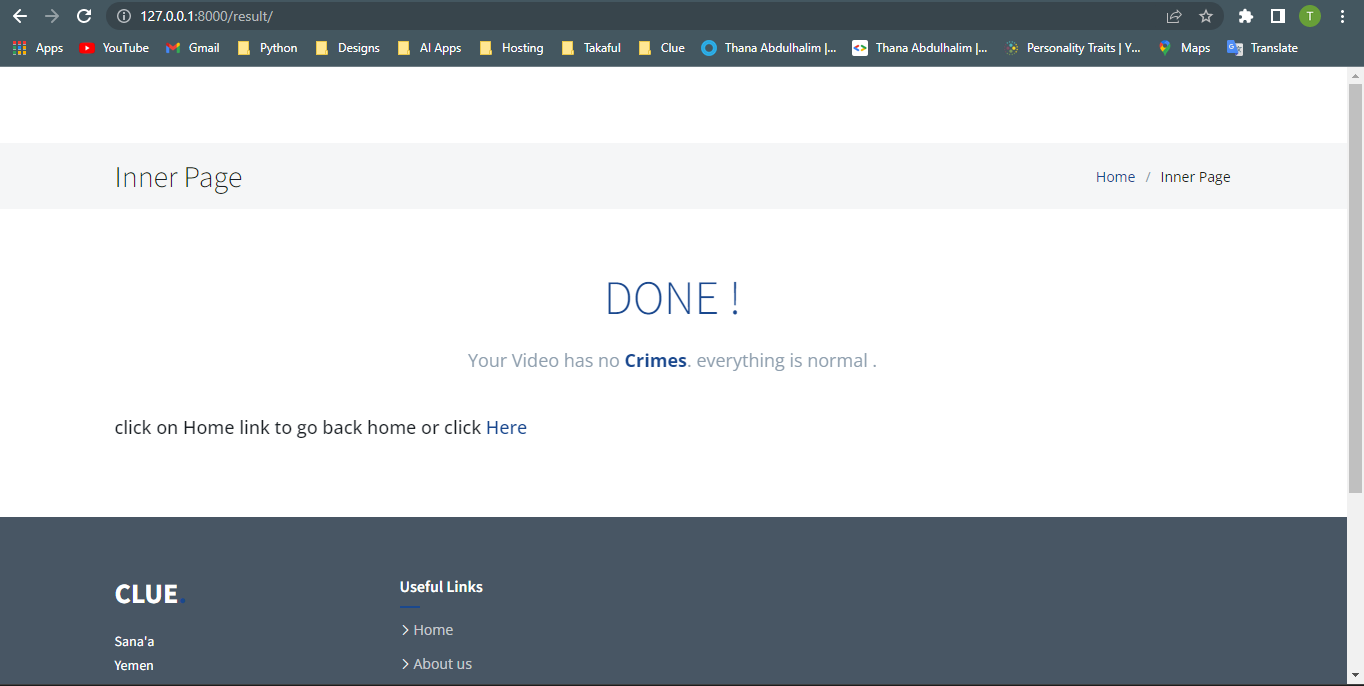1364x686 pixels.
Task: Open the user profile avatar
Action: (x=1309, y=16)
